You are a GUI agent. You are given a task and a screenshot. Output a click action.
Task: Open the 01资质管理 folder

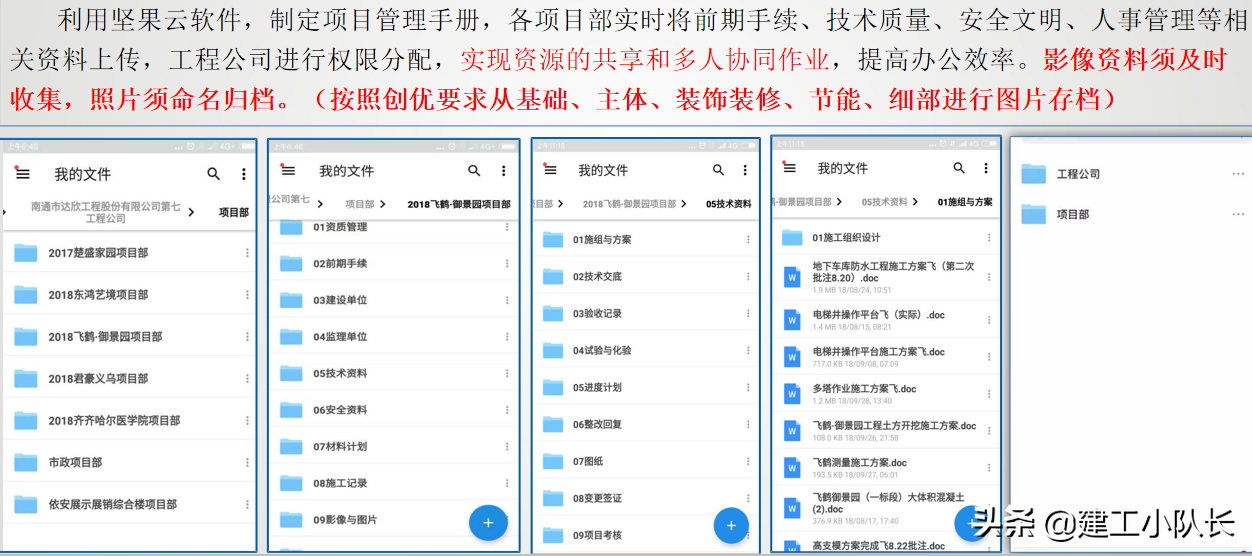(x=393, y=227)
